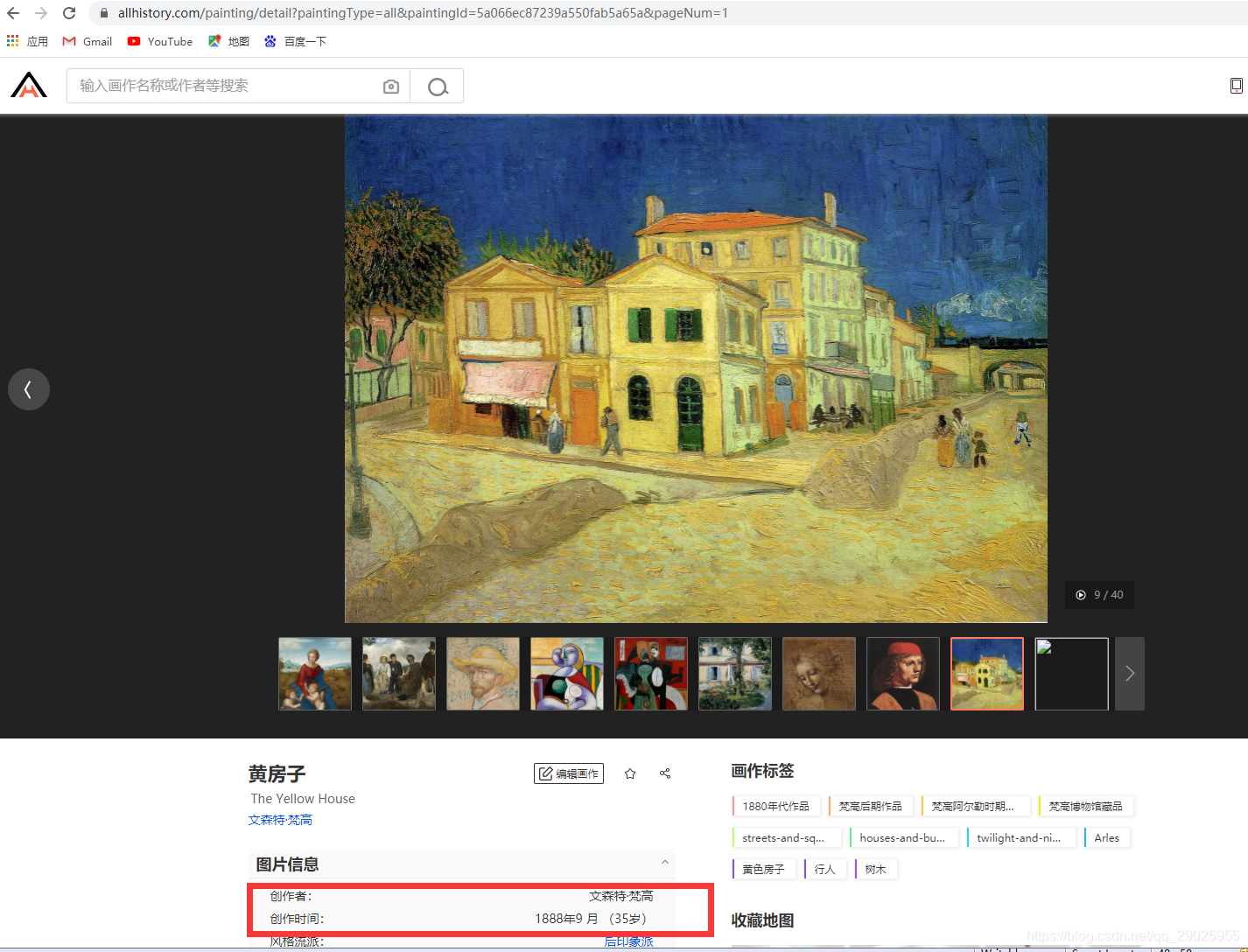Click the 树木 tag

tap(875, 870)
